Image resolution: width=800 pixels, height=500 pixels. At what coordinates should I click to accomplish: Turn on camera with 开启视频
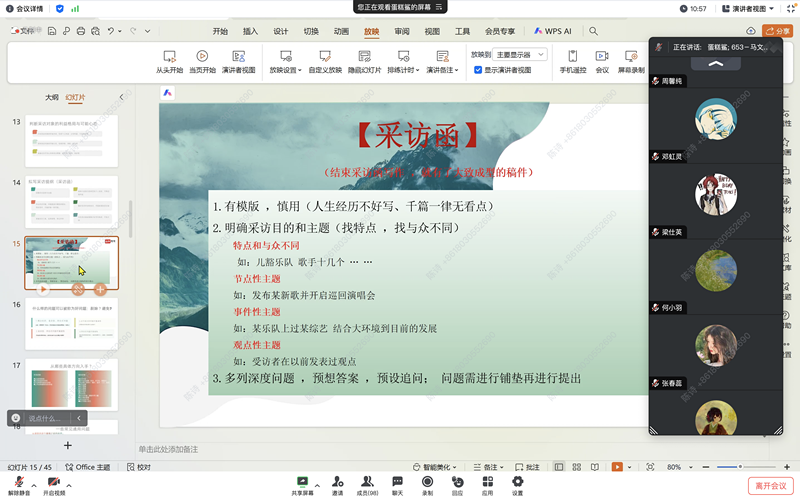click(x=52, y=482)
